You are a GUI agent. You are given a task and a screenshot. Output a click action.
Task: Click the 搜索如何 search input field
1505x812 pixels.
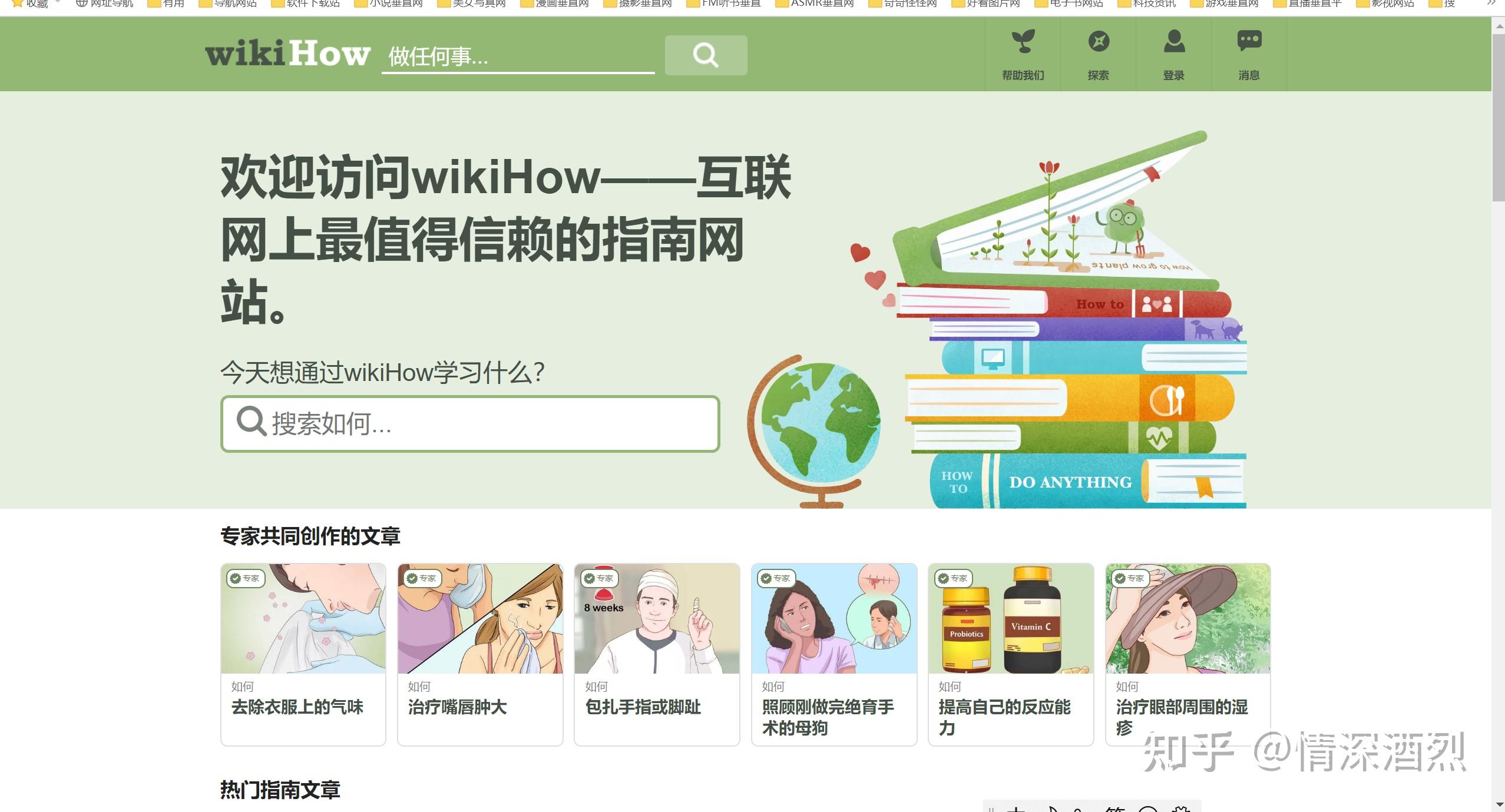470,423
